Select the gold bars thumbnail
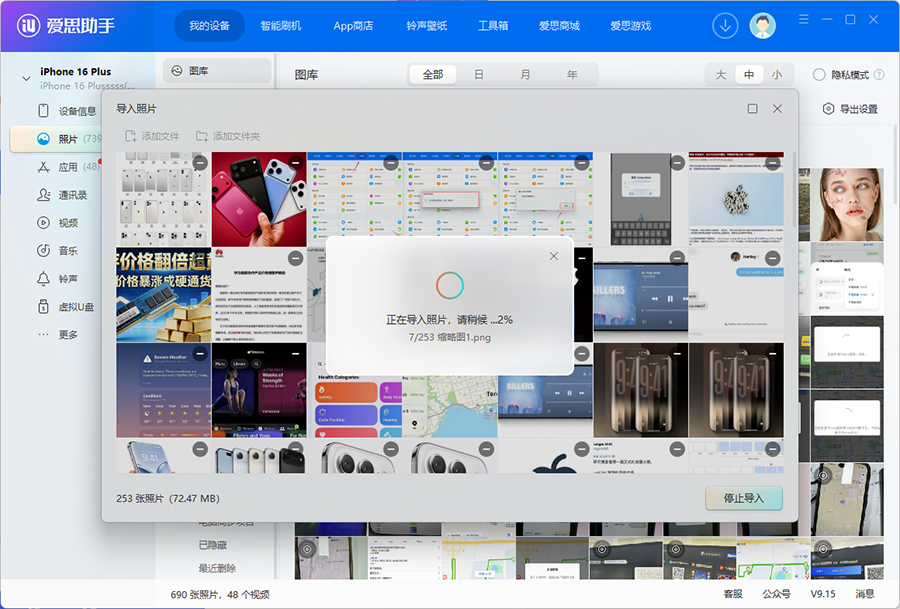This screenshot has height=609, width=900. pos(164,295)
